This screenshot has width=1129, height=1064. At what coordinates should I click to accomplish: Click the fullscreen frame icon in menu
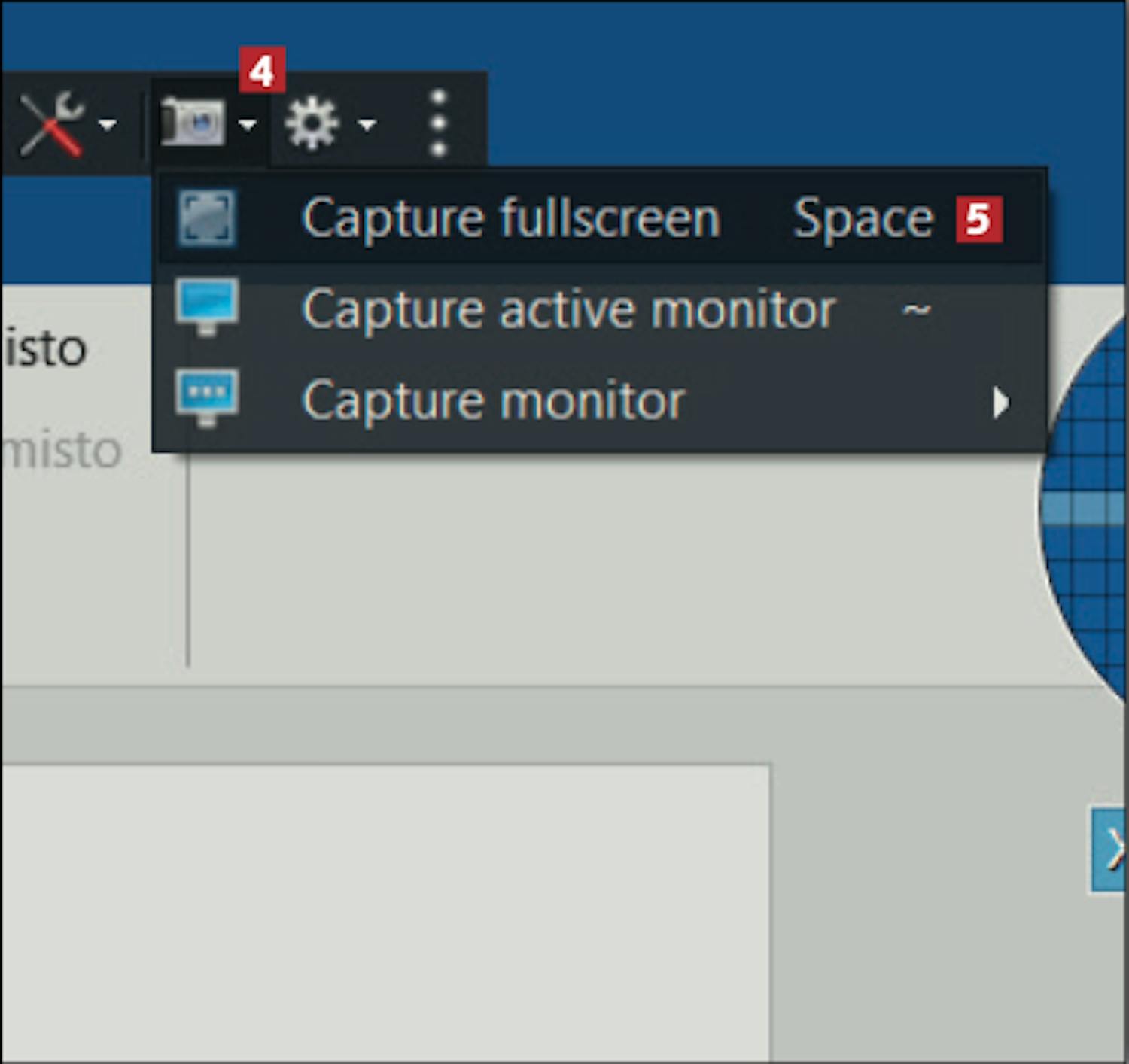(206, 218)
